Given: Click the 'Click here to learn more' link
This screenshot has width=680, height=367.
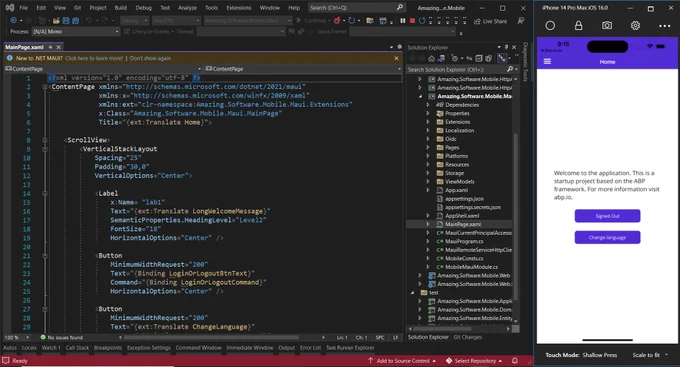Looking at the screenshot, I should (x=94, y=58).
